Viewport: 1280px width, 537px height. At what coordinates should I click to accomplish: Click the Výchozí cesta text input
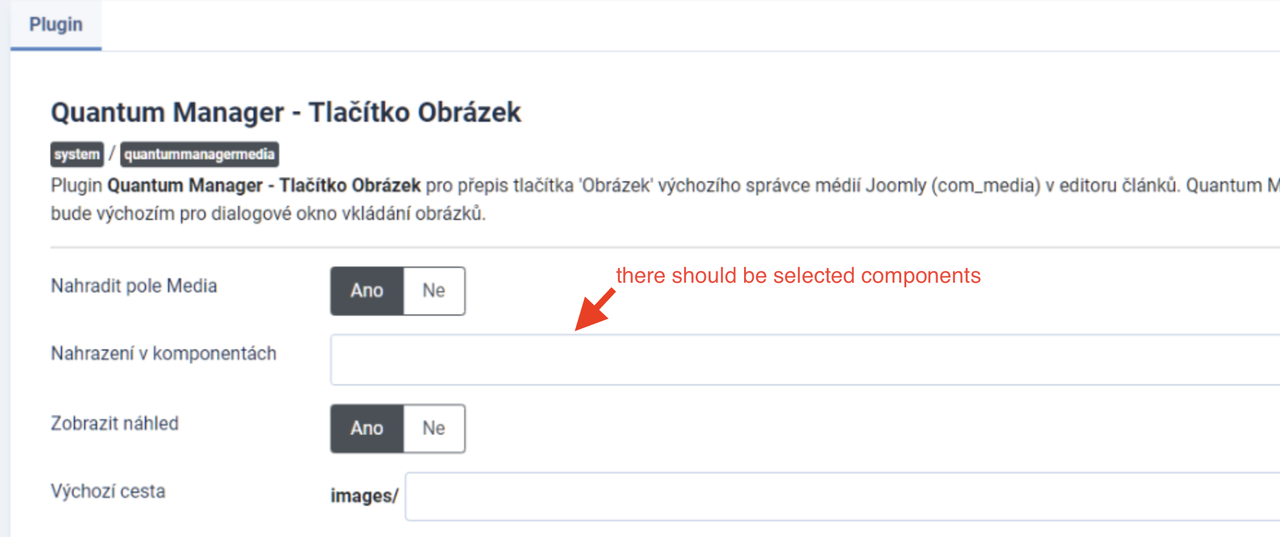click(840, 496)
